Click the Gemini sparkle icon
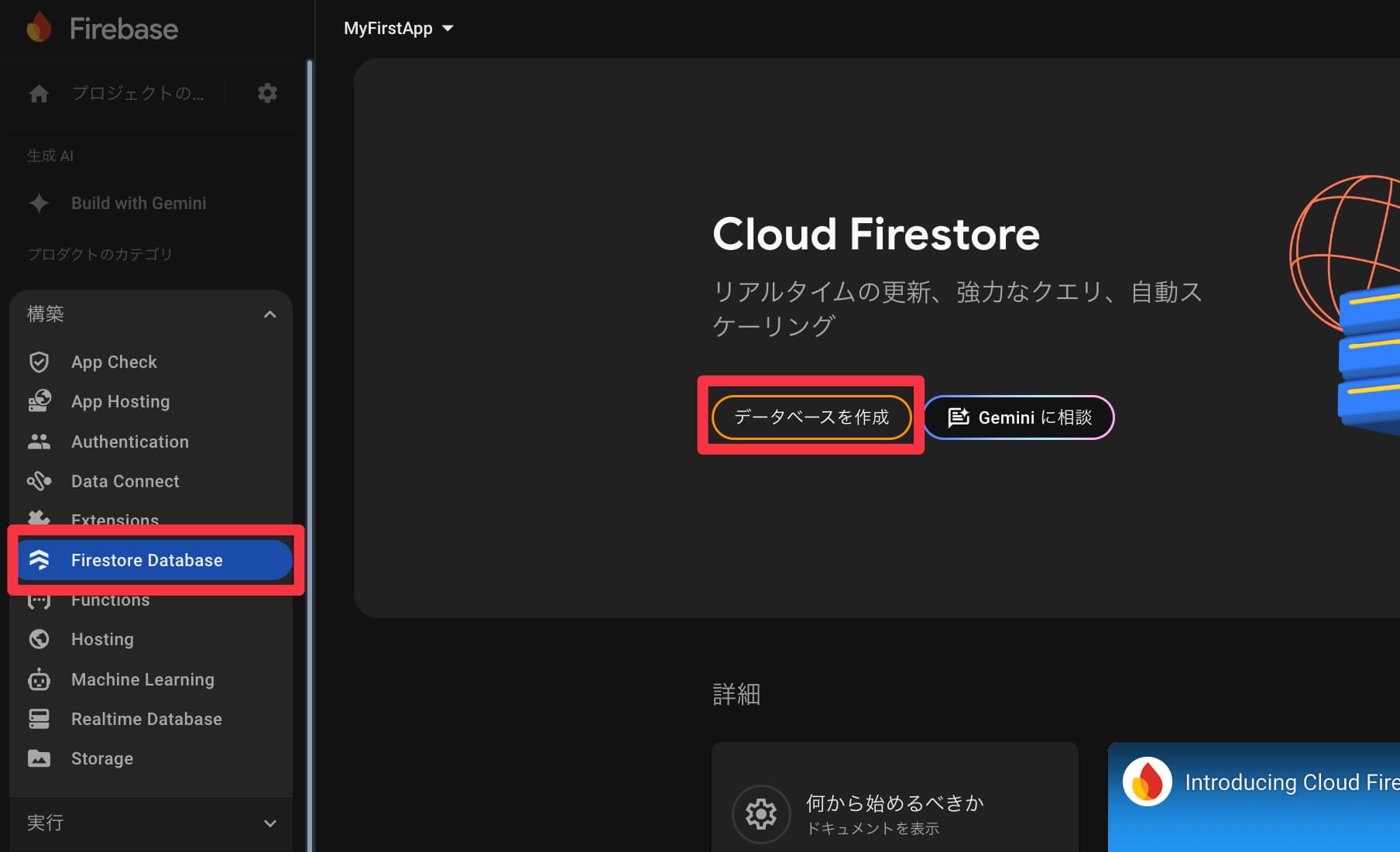This screenshot has width=1400, height=852. click(x=39, y=203)
